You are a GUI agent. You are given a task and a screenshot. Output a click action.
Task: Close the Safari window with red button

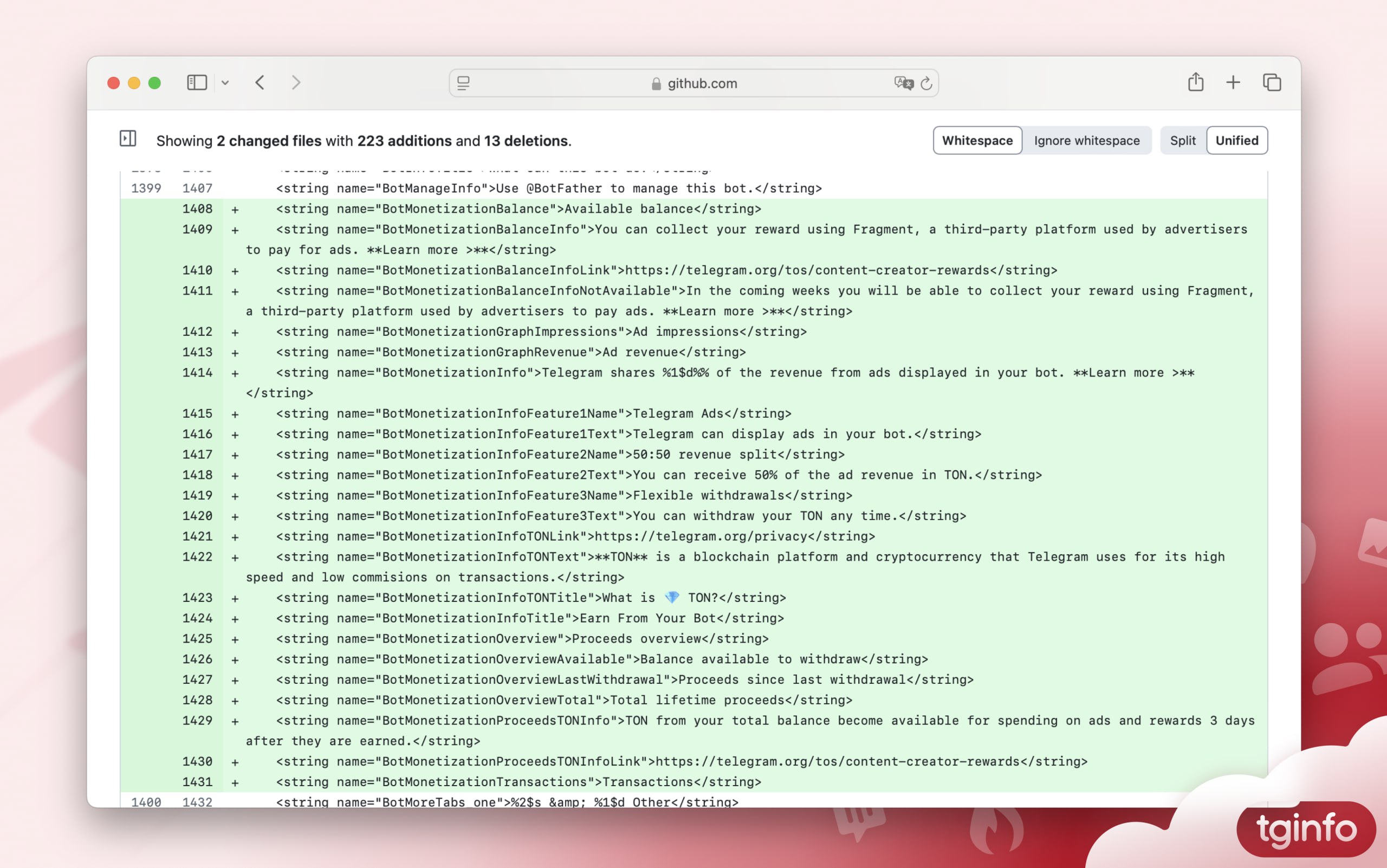pos(114,83)
